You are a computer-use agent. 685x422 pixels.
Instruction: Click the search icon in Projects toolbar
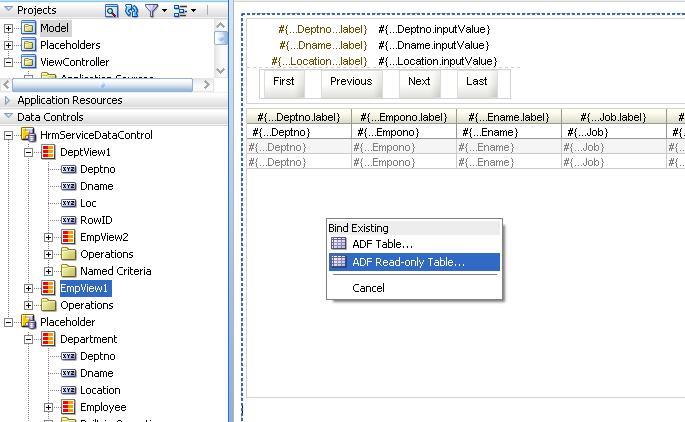coord(113,10)
